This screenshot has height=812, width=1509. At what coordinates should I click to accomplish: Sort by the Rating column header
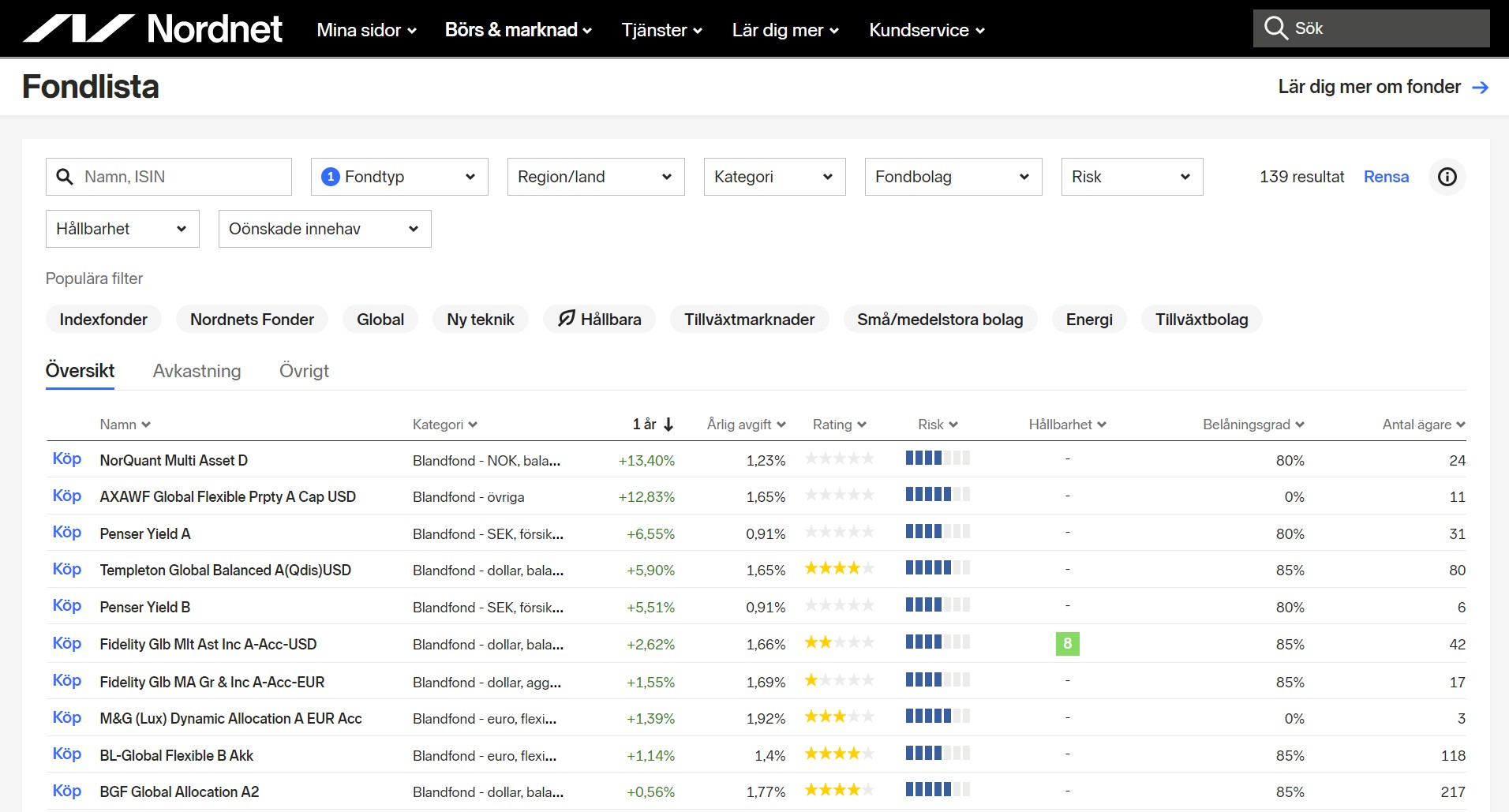pyautogui.click(x=840, y=425)
